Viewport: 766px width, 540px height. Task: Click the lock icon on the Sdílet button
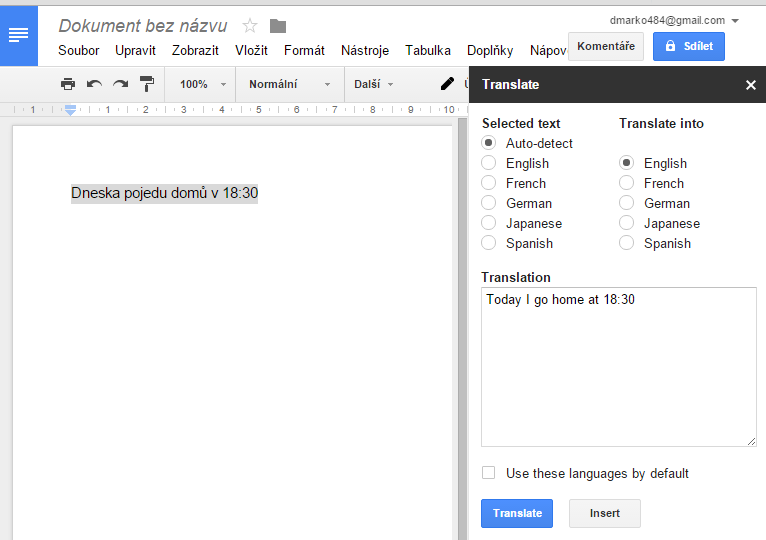670,46
